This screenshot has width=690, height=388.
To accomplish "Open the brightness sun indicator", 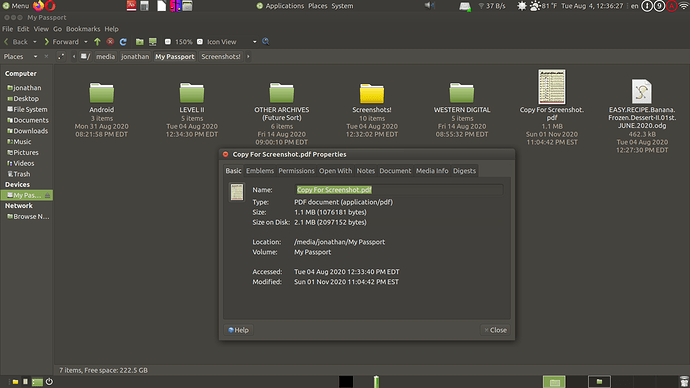I will (521, 6).
